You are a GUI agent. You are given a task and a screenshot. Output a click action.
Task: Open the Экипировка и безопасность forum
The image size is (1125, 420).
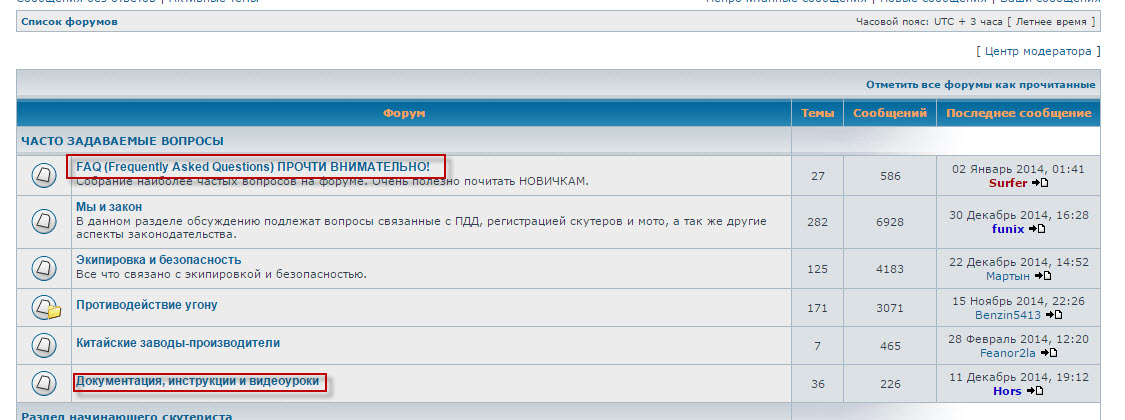[x=158, y=260]
